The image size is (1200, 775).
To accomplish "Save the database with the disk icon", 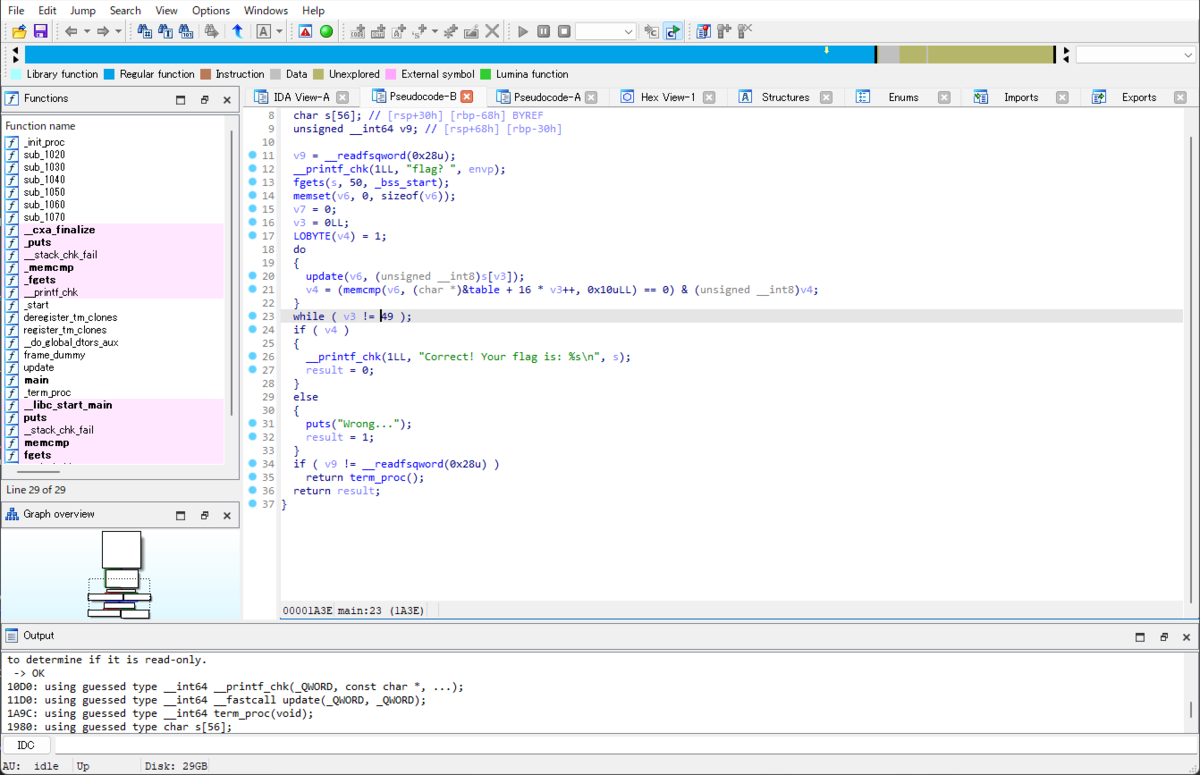I will [40, 31].
